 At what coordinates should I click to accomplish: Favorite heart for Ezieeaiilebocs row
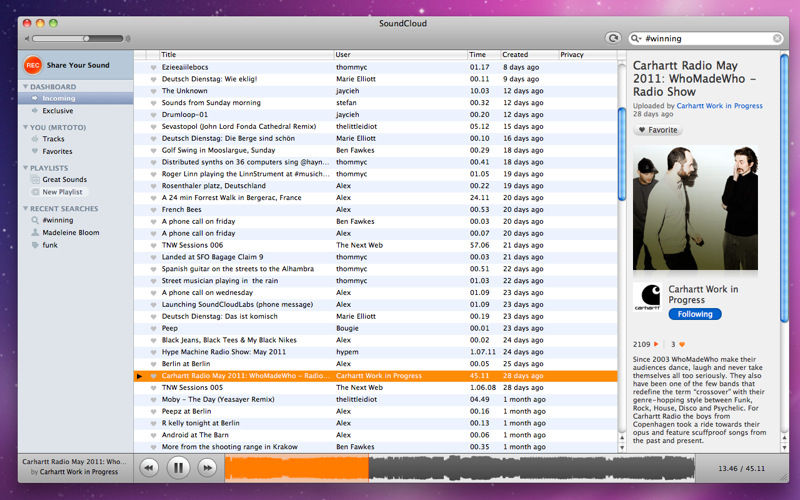153,67
